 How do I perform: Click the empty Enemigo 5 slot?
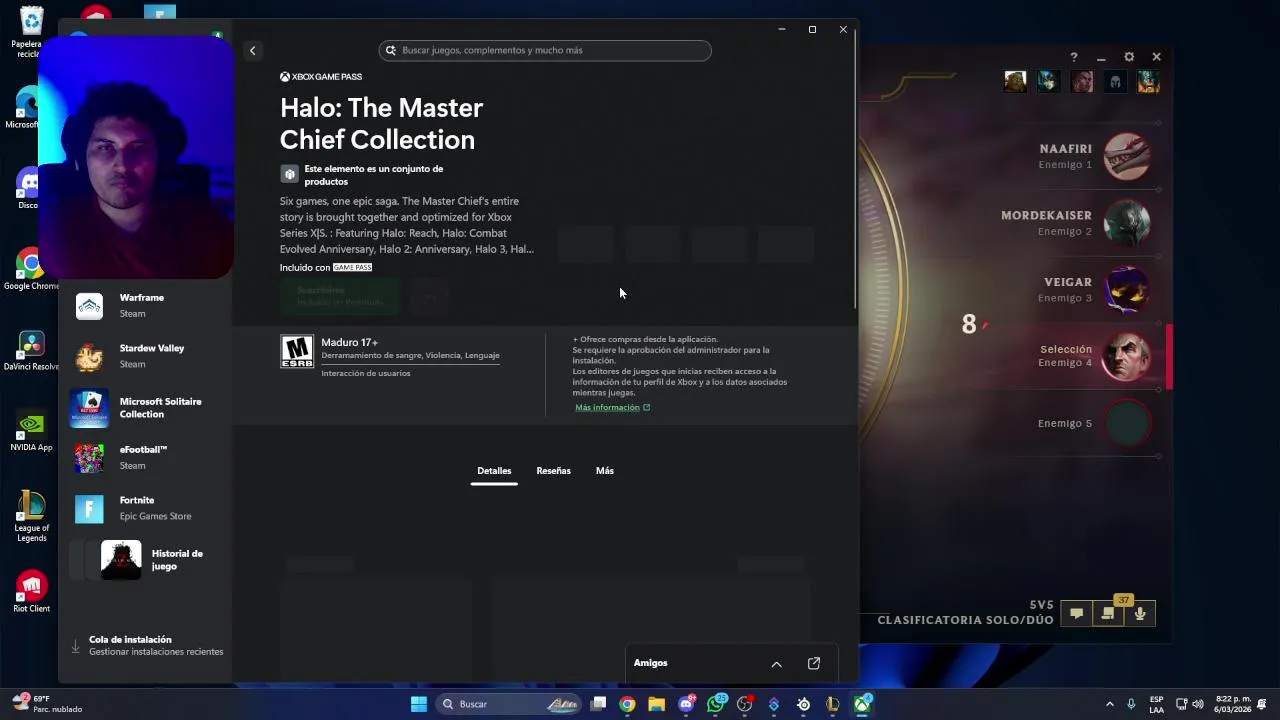tap(1129, 423)
